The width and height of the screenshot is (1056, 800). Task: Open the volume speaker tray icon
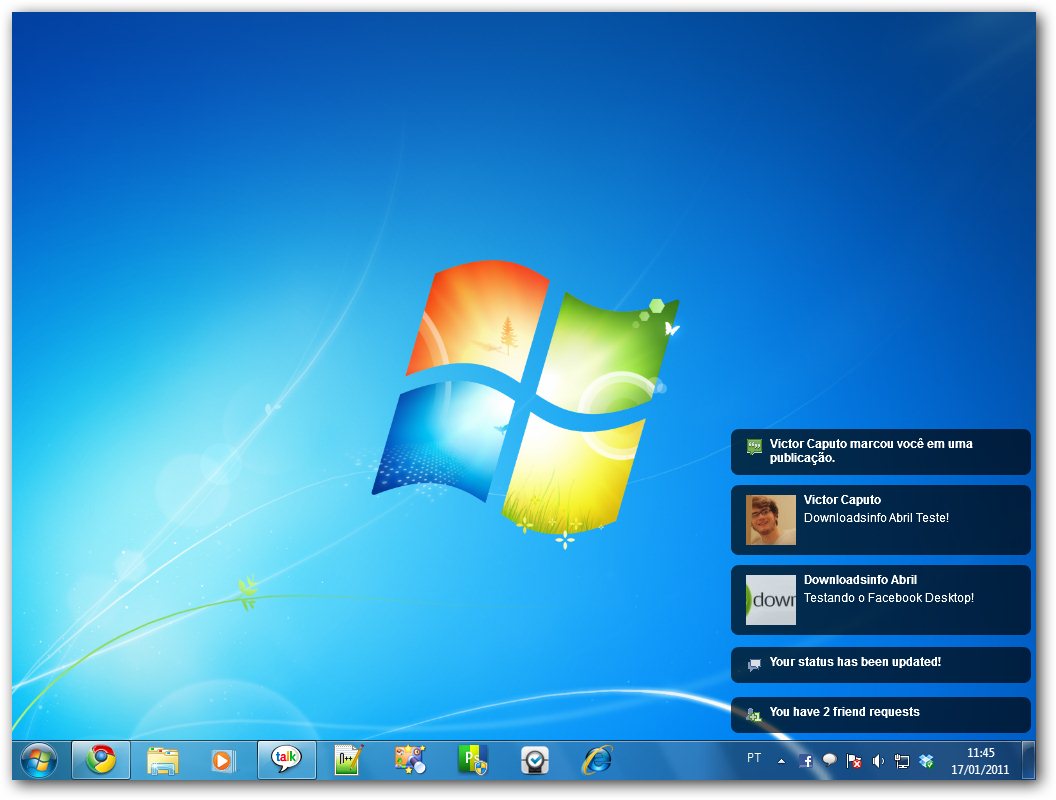coord(878,761)
